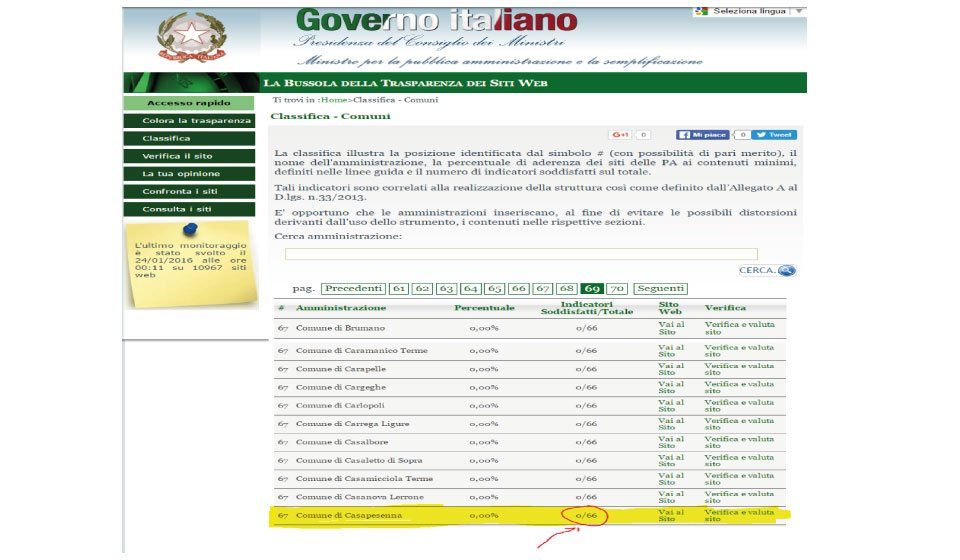Click Vai al Sito for Comune di Carlopoli

(x=671, y=406)
